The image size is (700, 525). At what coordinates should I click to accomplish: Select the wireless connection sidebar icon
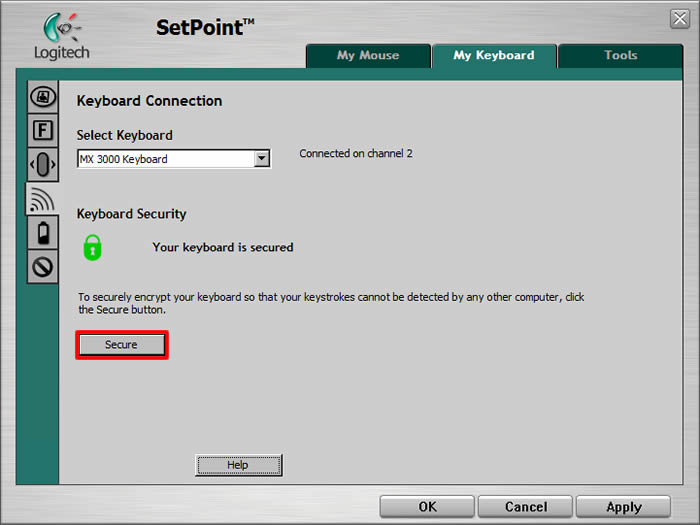point(42,199)
